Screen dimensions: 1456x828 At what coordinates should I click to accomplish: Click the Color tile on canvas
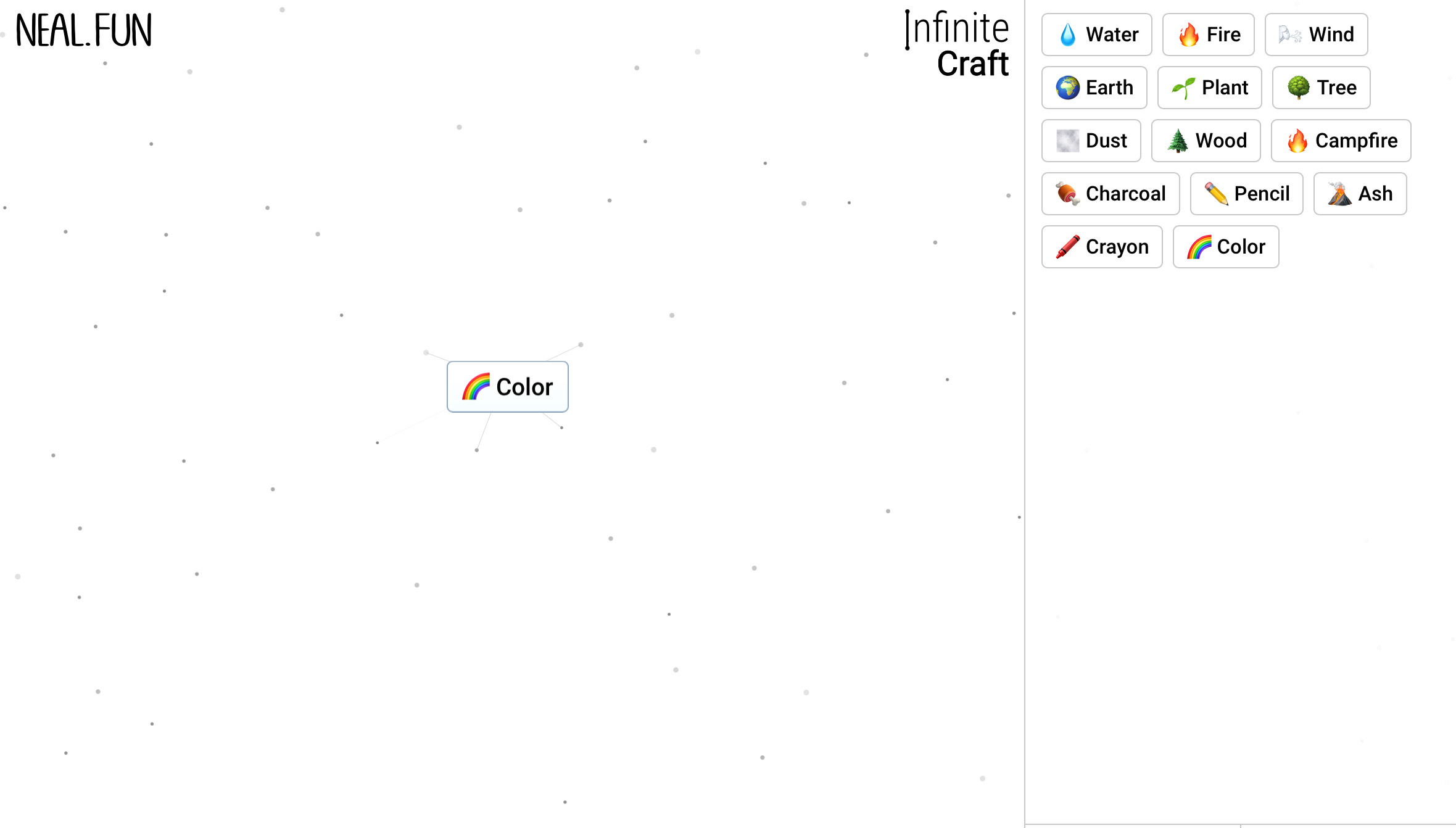[507, 387]
